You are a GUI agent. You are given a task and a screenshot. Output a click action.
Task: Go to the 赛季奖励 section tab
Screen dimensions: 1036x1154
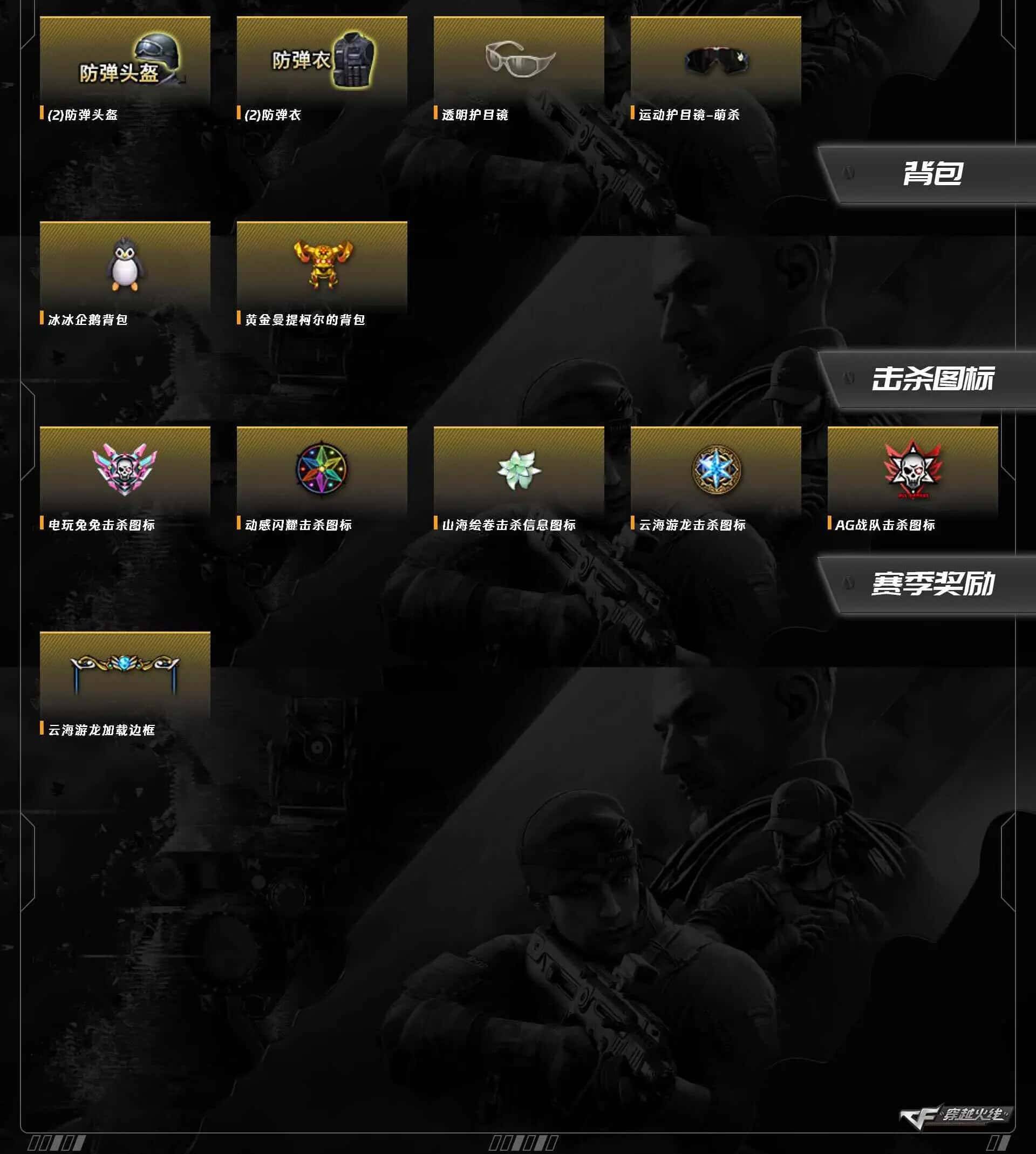click(926, 583)
